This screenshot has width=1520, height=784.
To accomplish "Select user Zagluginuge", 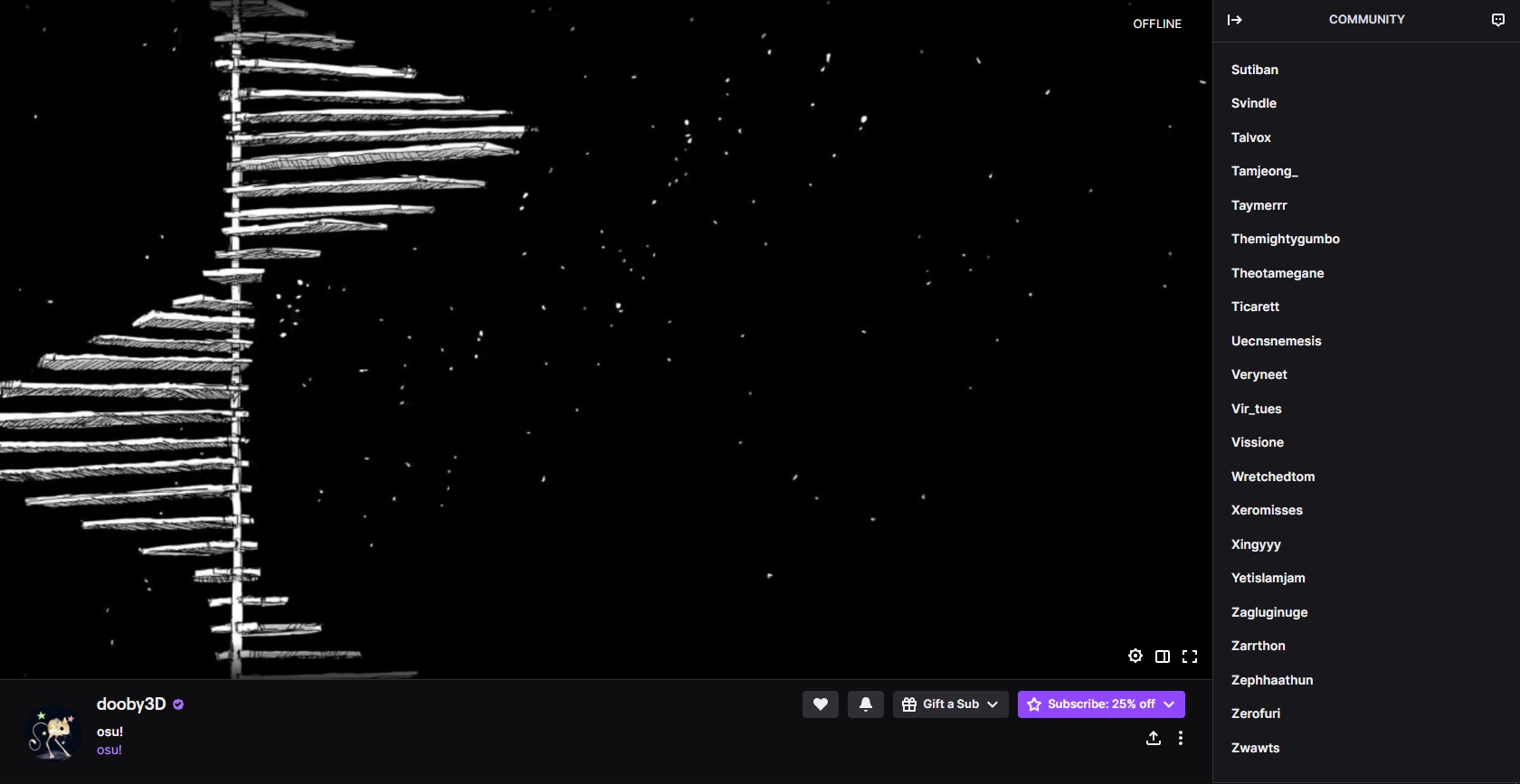I will click(x=1269, y=612).
